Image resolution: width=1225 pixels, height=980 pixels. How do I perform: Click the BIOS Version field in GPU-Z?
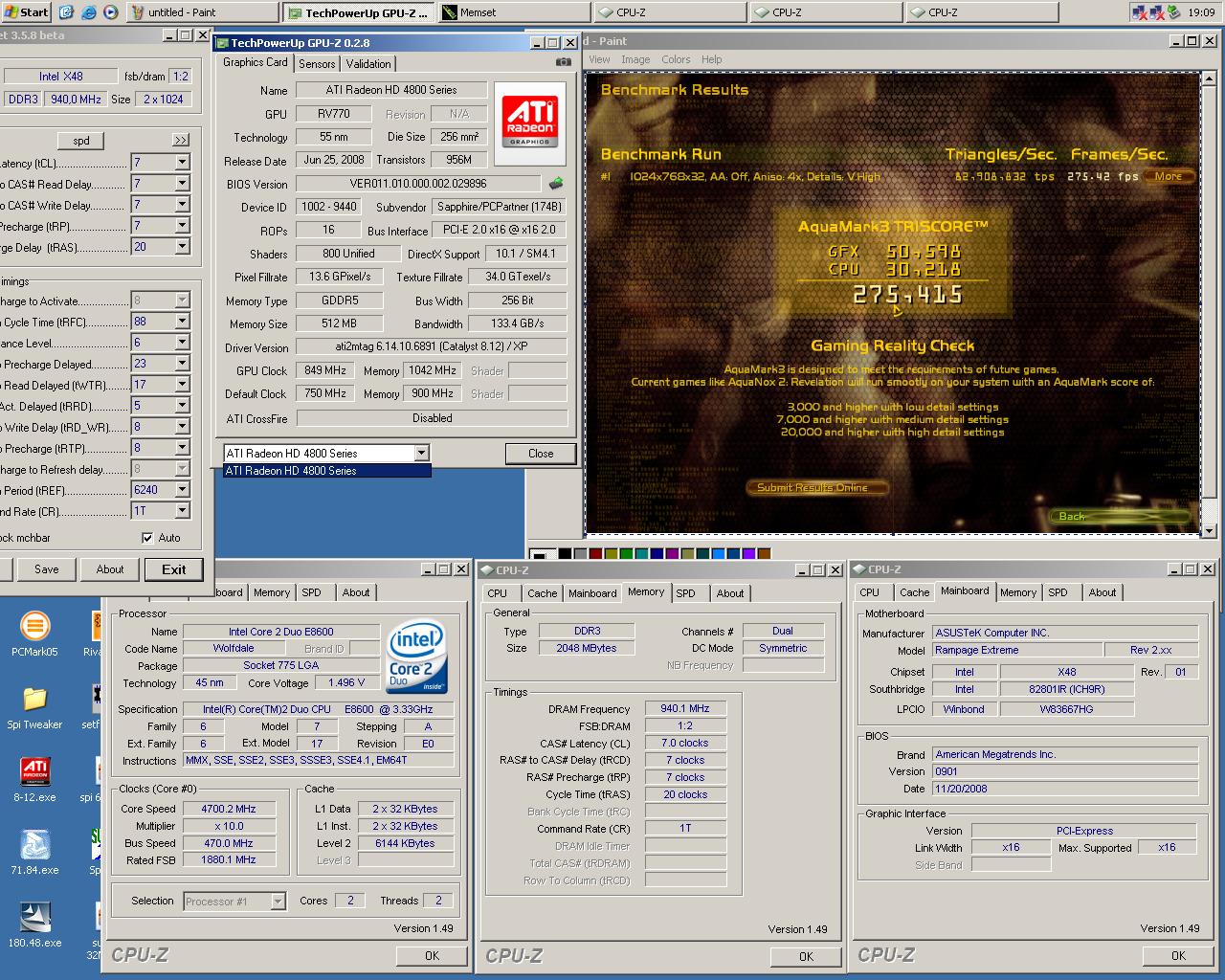[419, 183]
